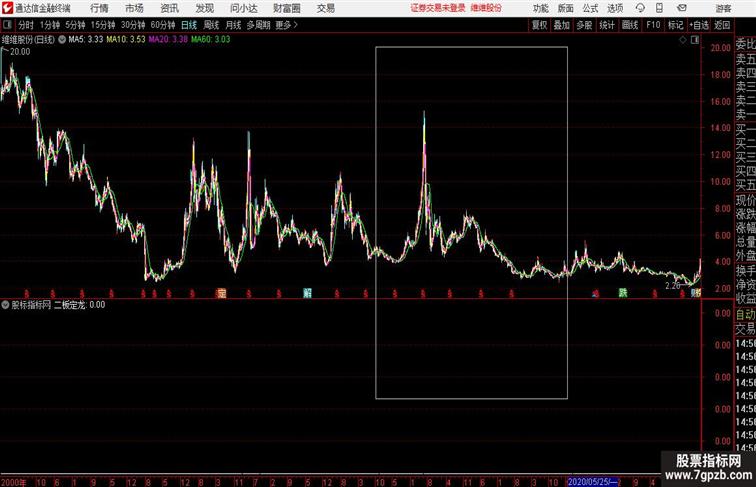Click the 2000年 label on time axis
The width and height of the screenshot is (756, 487).
pos(14,482)
